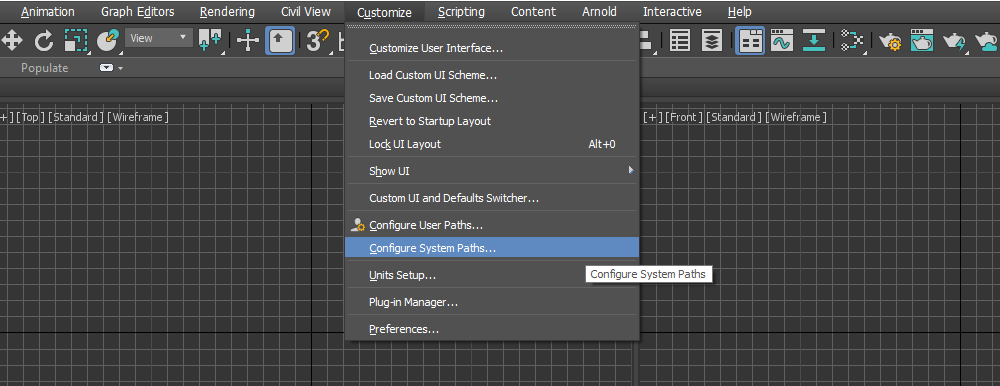Open the Content menu

tap(533, 11)
